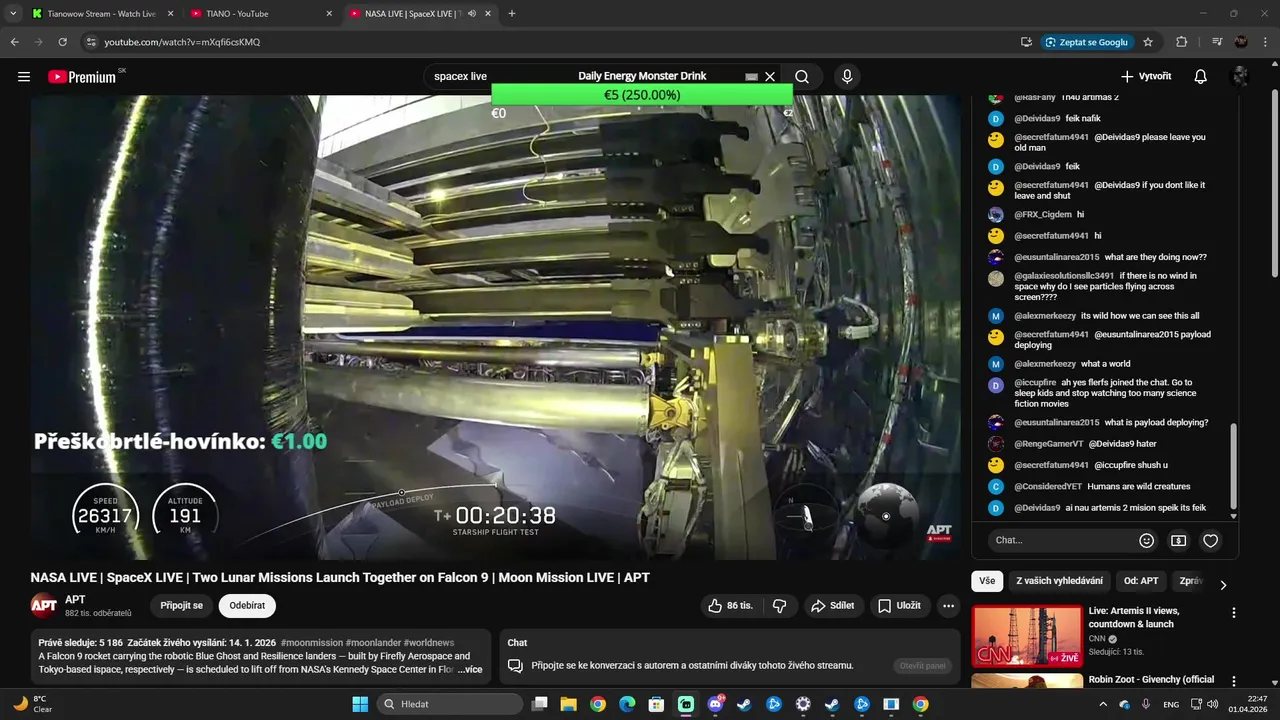Join the channel with Připojit se
This screenshot has height=720, width=1280.
coord(181,606)
